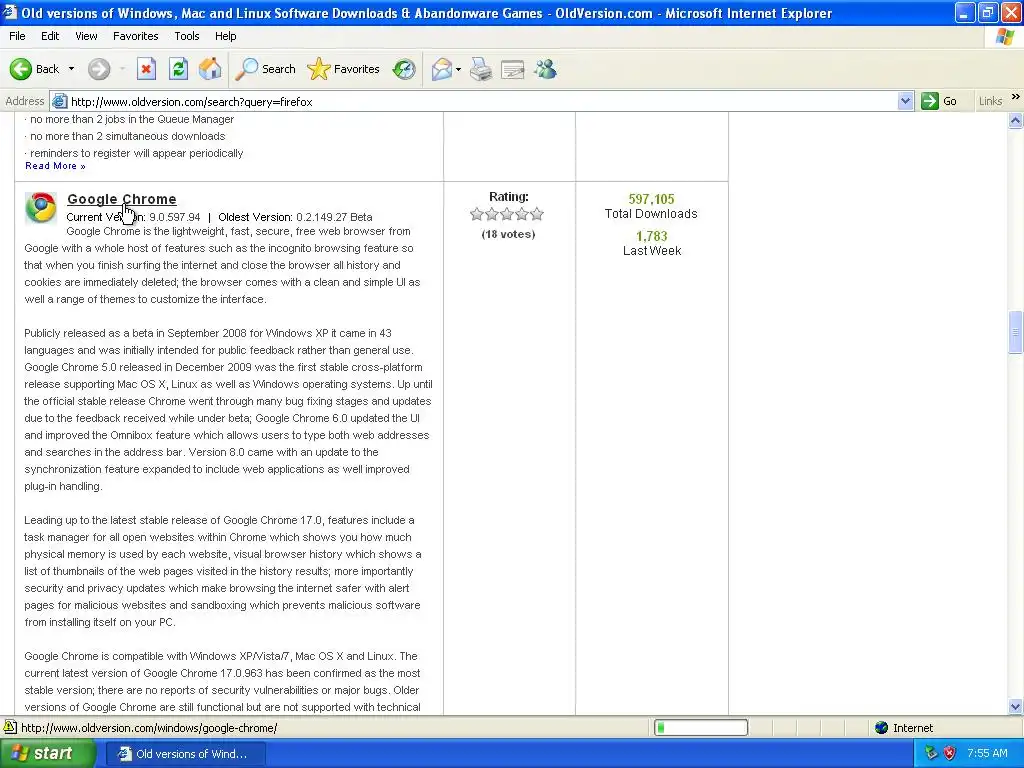Open Favorites star toolbar button

point(344,69)
